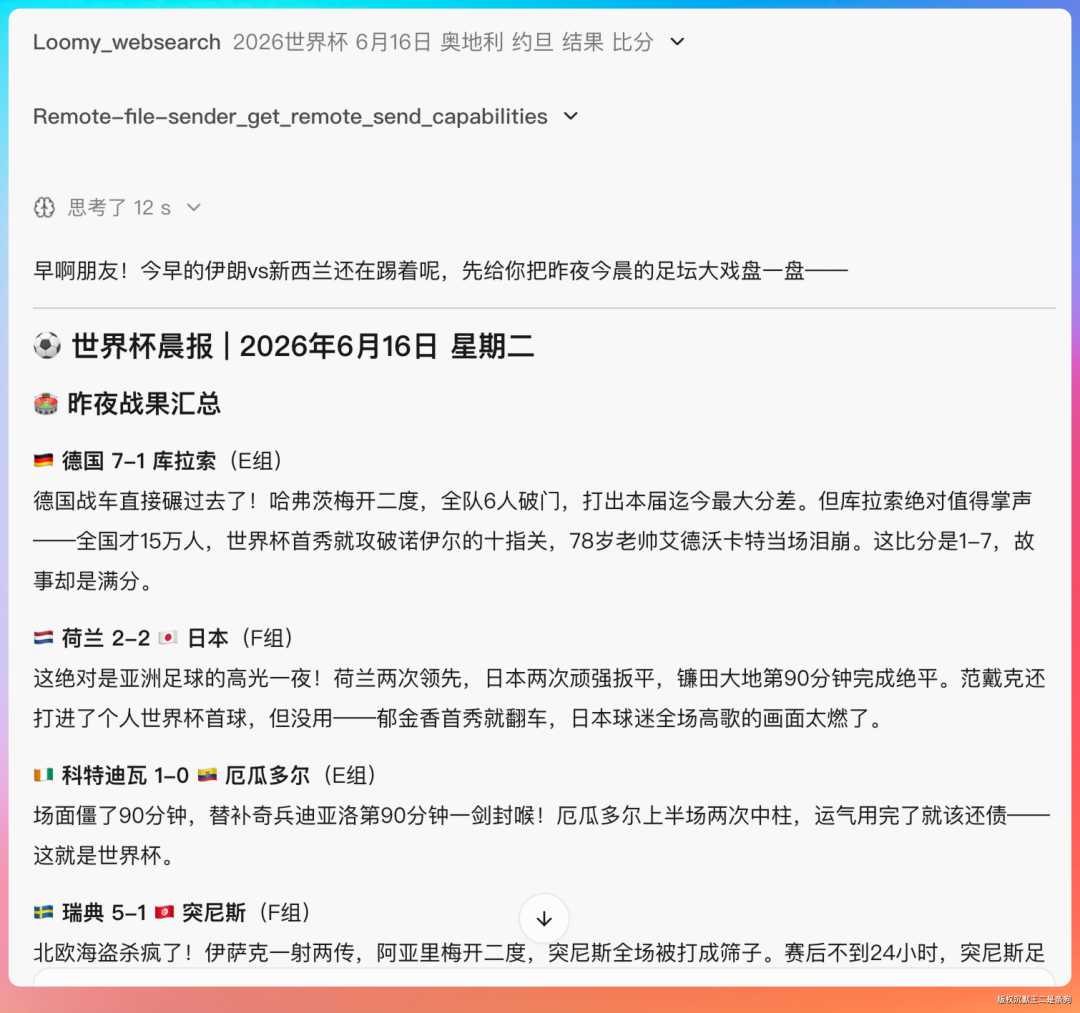Click the brain thinking icon

click(44, 207)
